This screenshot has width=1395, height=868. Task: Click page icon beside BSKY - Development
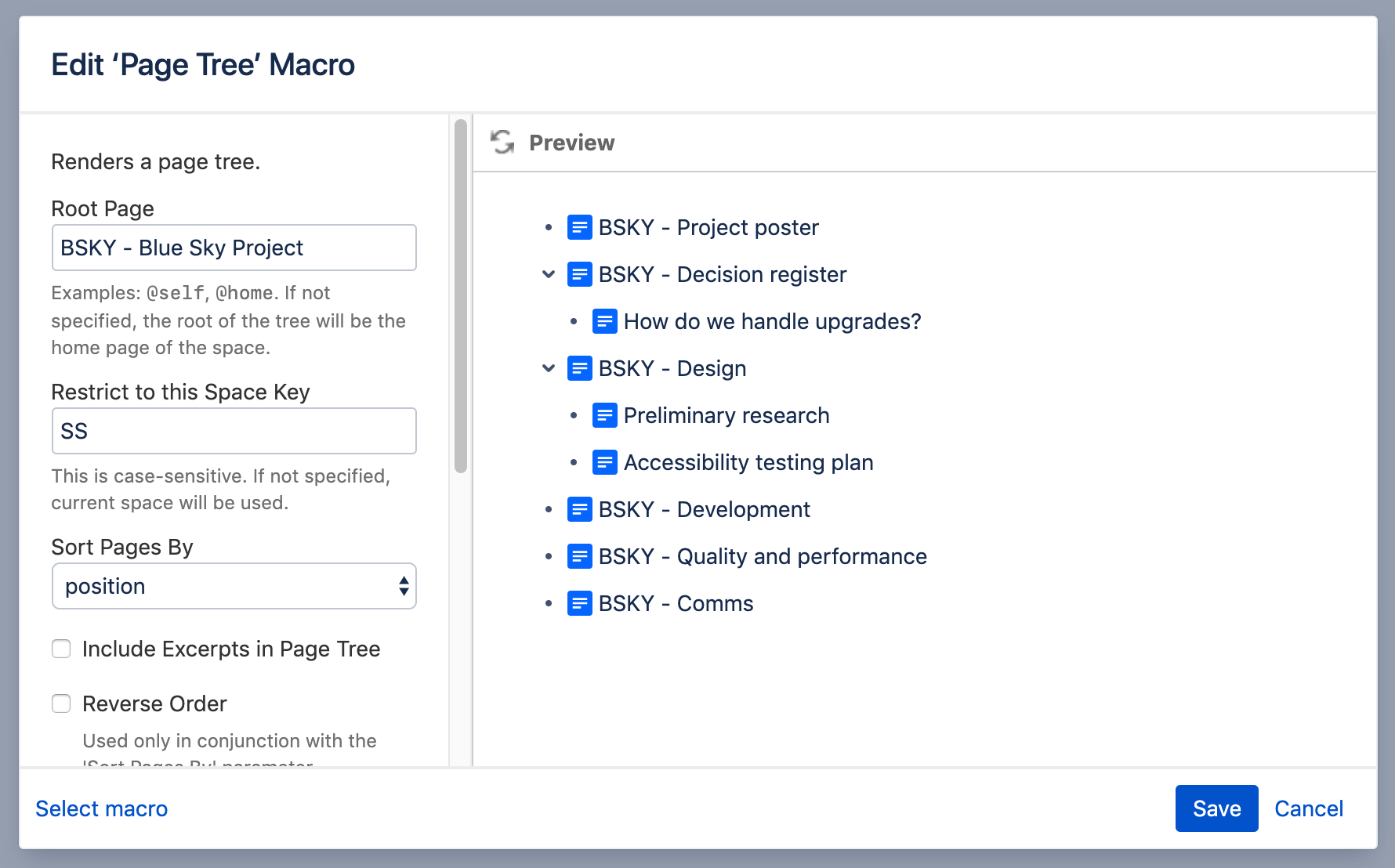click(580, 509)
